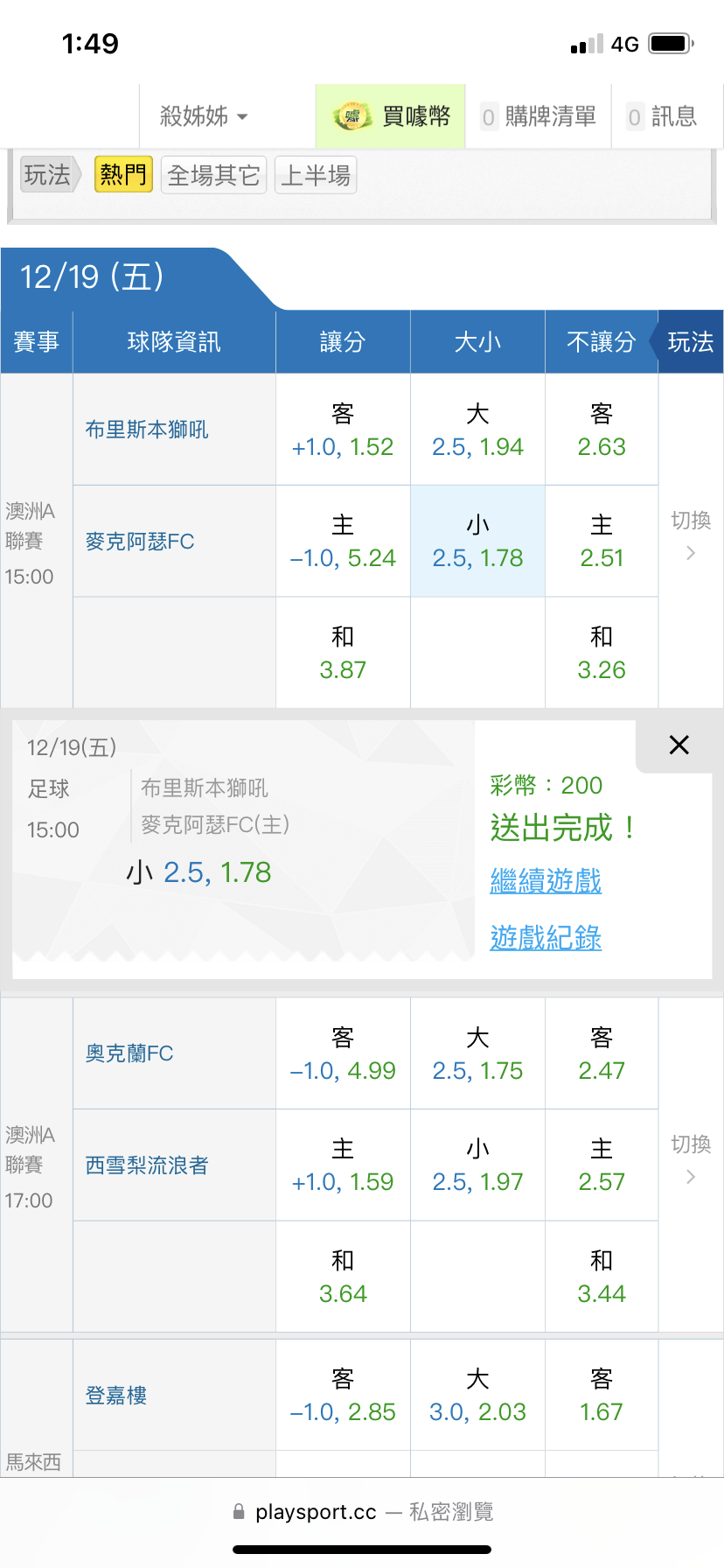This screenshot has height=1568, width=724.
Task: Open 布里斯本獅吼 team info
Action: (147, 430)
